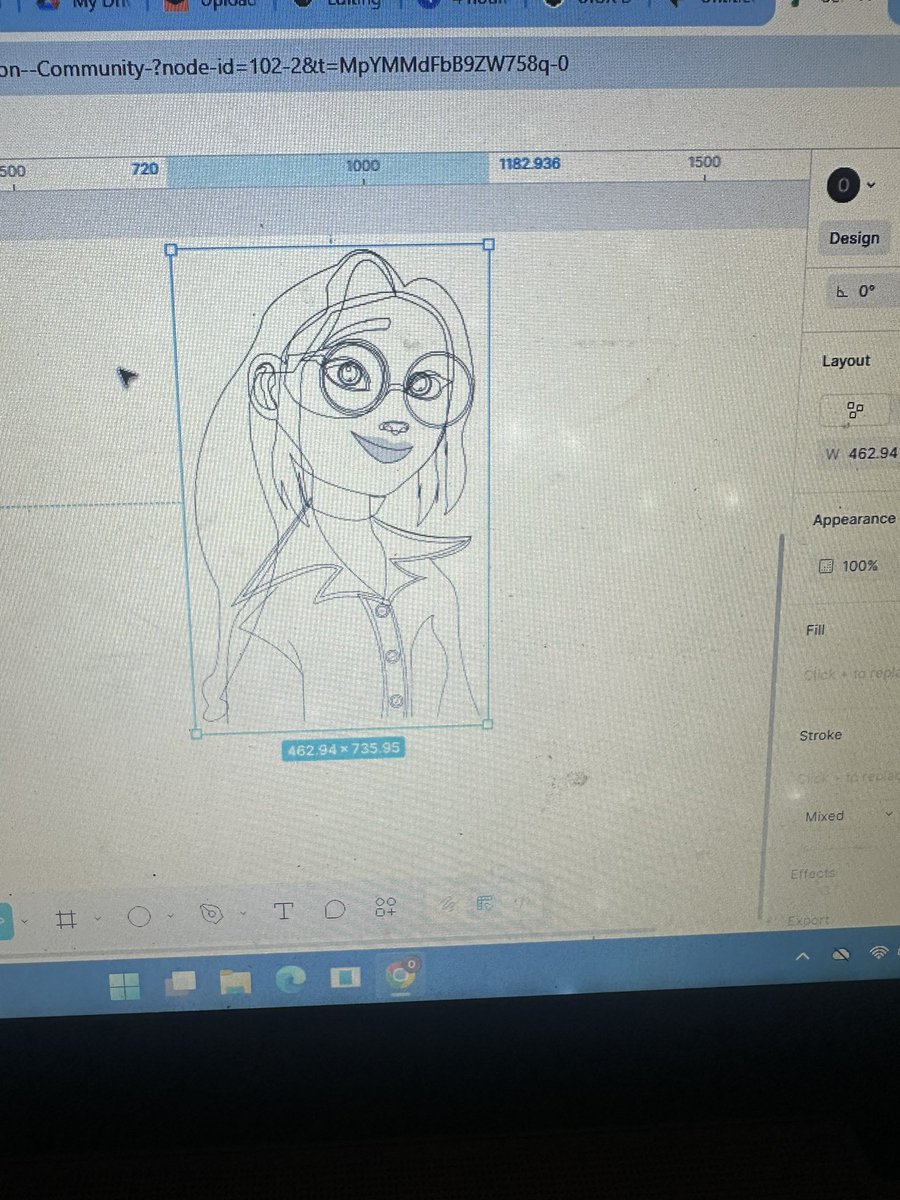Click the Appearance section header
Viewport: 900px width, 1200px height.
pos(854,520)
